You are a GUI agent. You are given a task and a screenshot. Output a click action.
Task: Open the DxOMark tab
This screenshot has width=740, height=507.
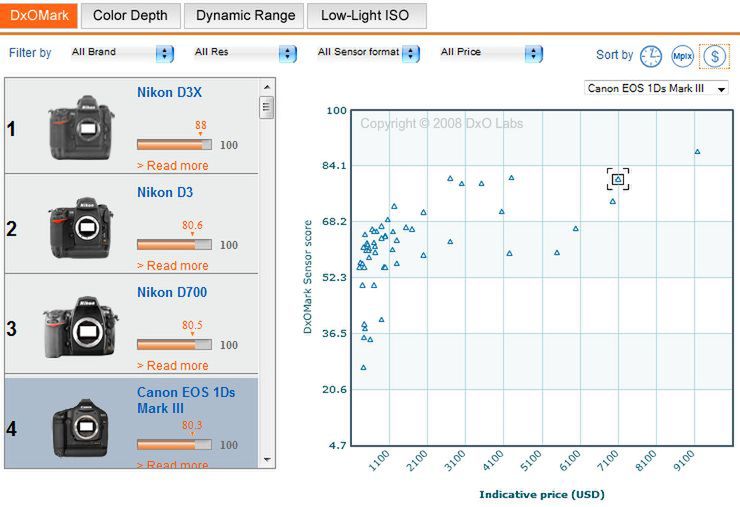(39, 16)
